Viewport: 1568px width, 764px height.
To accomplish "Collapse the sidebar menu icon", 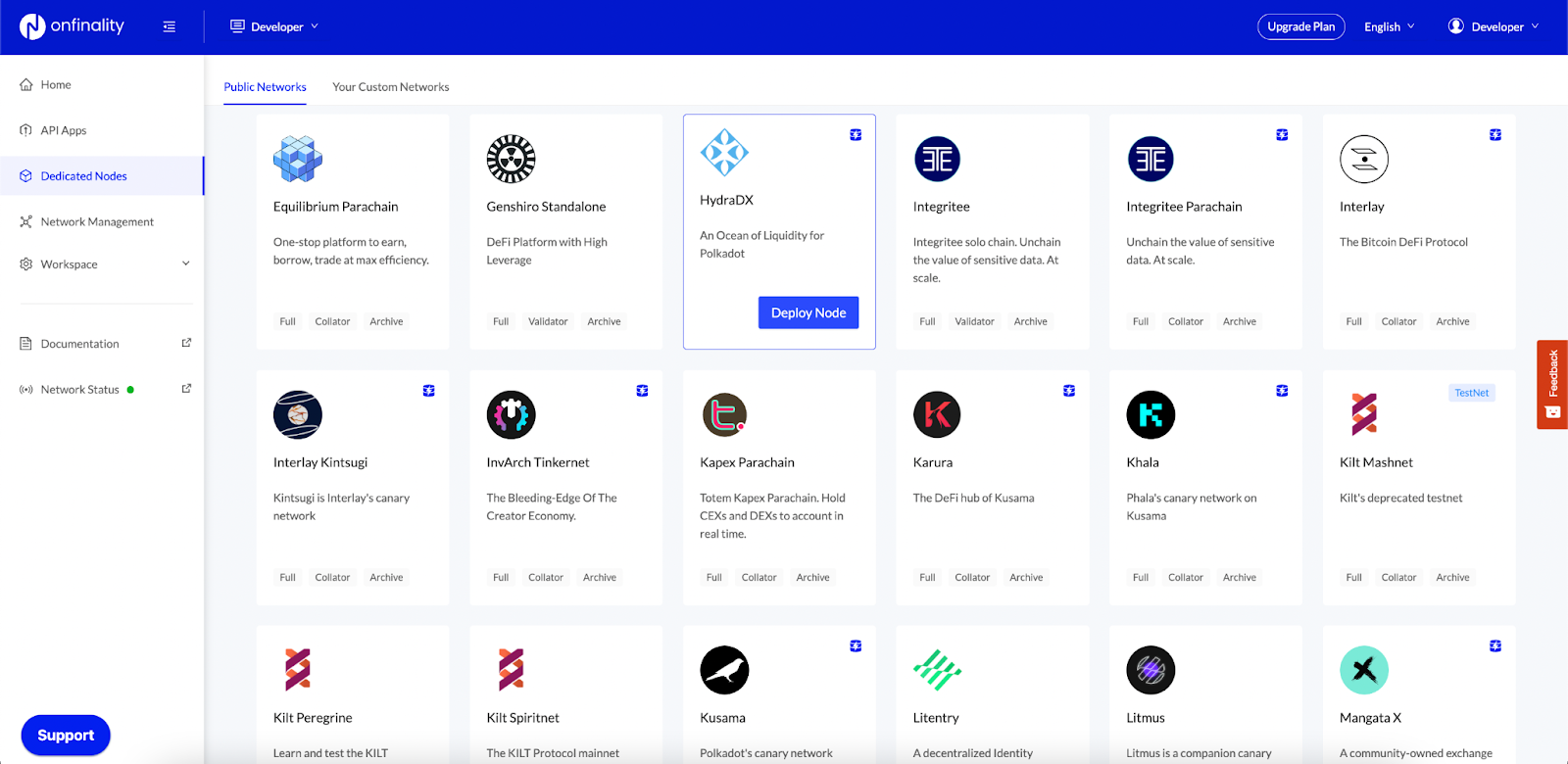I will pos(170,26).
